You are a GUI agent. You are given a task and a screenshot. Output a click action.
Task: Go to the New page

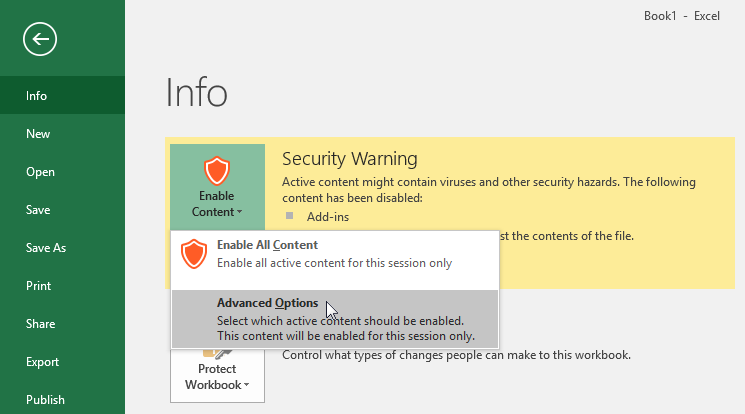(38, 134)
